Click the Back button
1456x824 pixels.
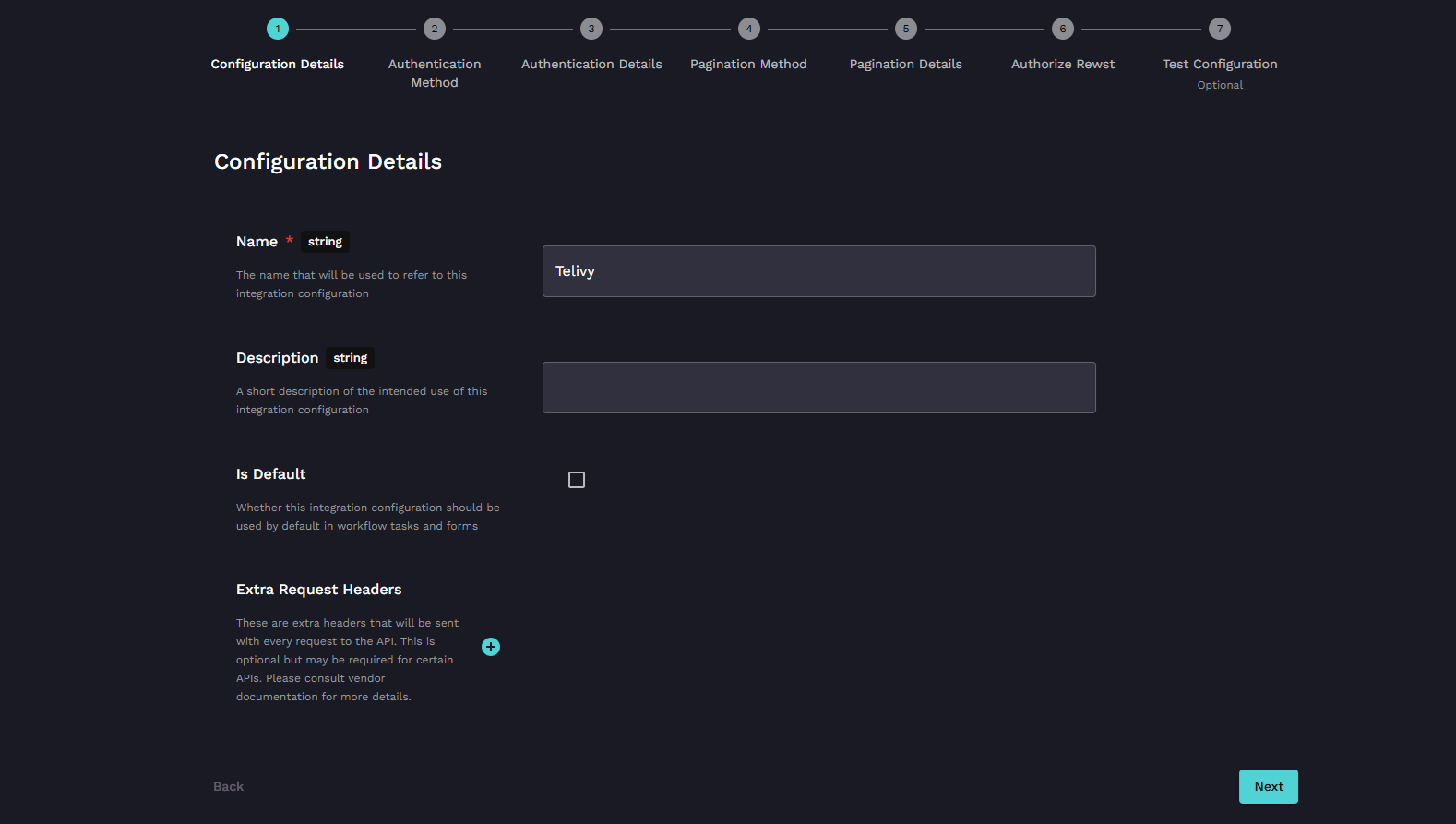(x=229, y=786)
